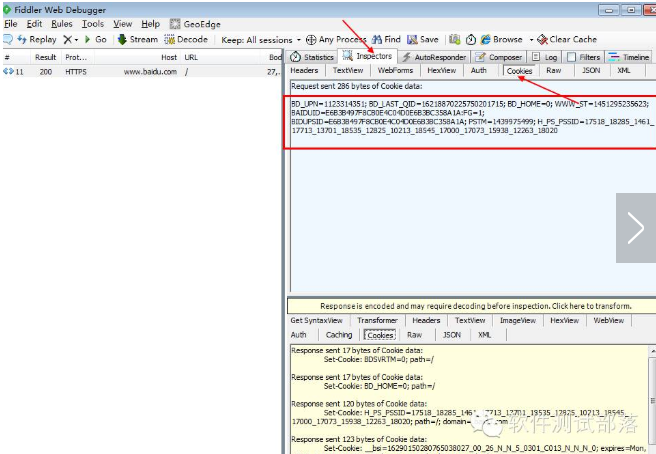656x454 pixels.
Task: Open the Keep: All sessions dropdown
Action: [259, 40]
